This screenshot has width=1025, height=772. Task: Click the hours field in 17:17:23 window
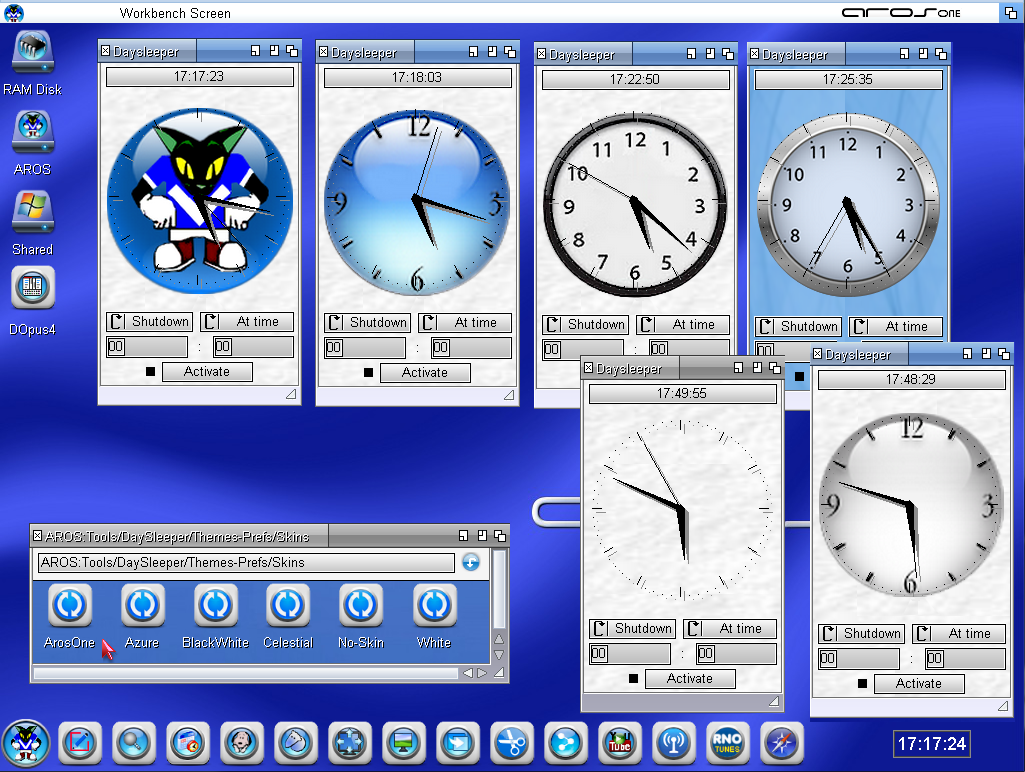(147, 347)
